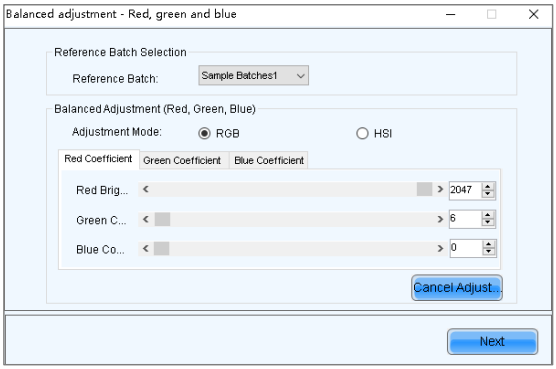
Task: Click right arrow of Blue Component slider
Action: 440,249
